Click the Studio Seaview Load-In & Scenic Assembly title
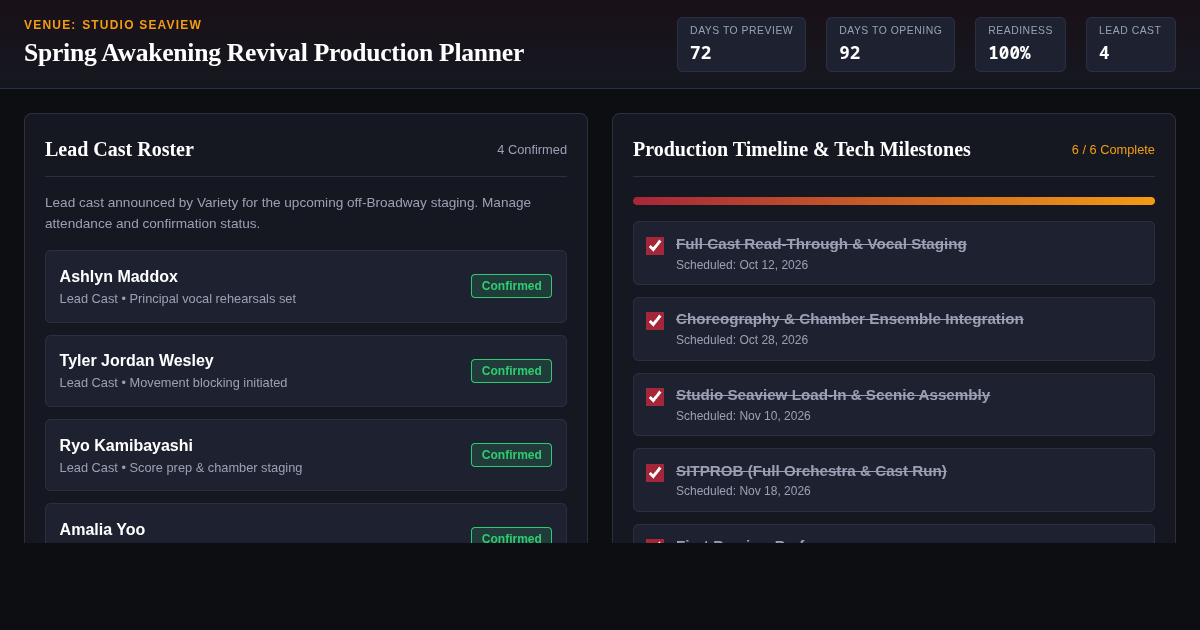1200x630 pixels. point(833,395)
